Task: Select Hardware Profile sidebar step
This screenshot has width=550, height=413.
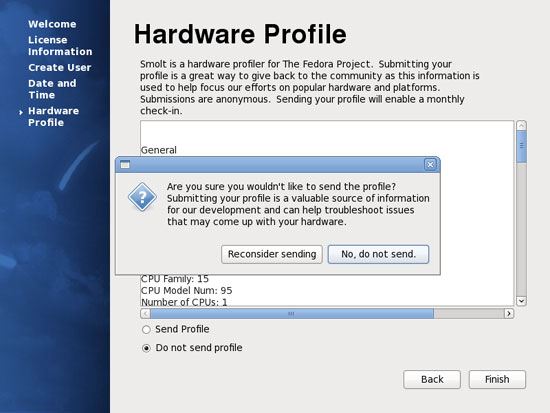Action: coord(53,116)
